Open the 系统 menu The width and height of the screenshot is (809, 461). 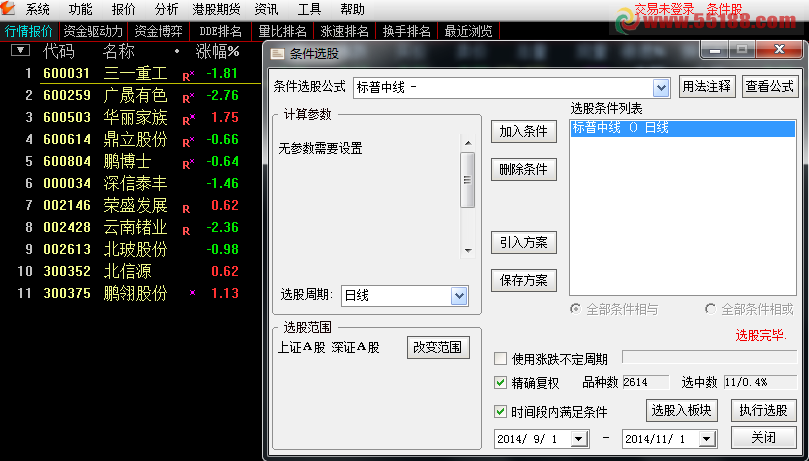click(x=37, y=9)
